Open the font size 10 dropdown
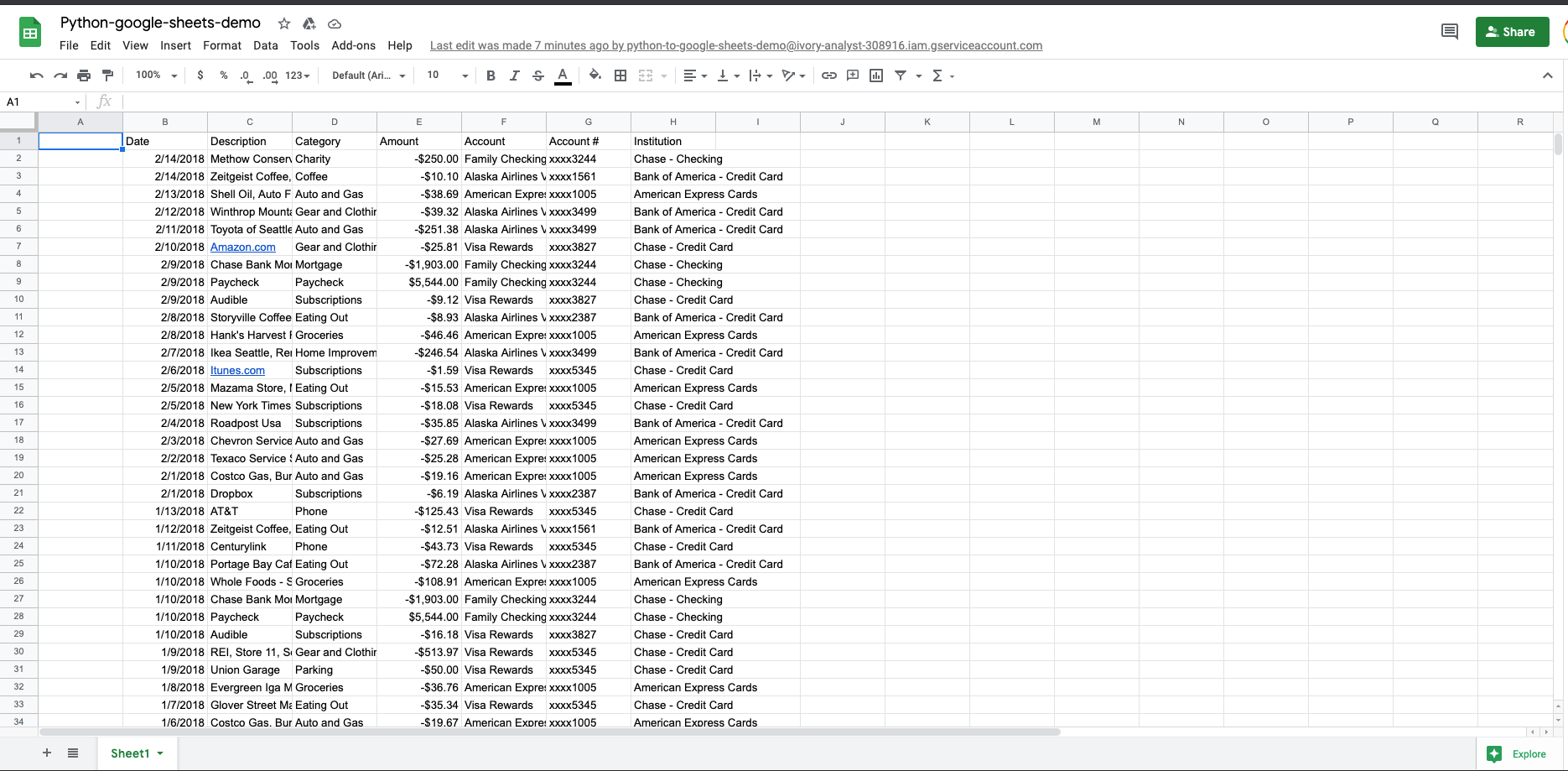This screenshot has width=1568, height=771. coord(448,76)
